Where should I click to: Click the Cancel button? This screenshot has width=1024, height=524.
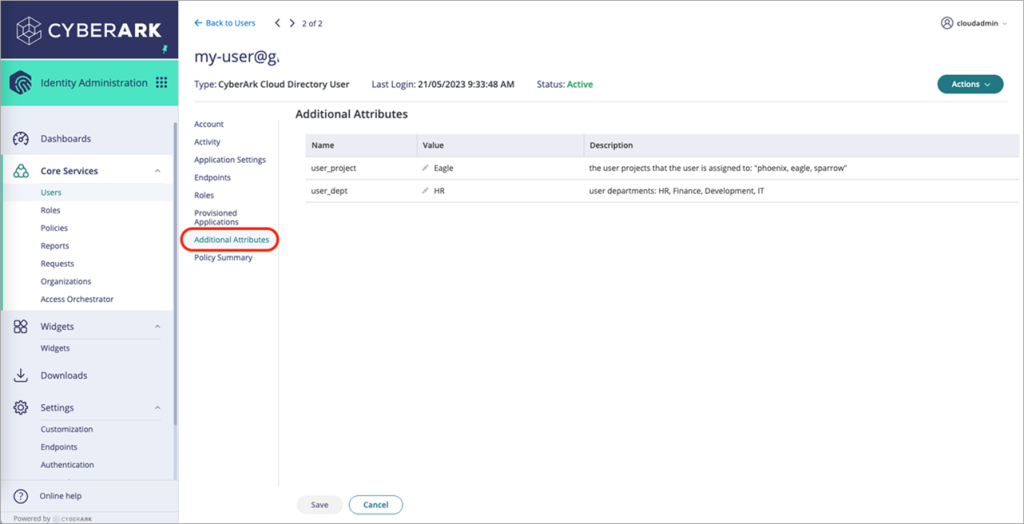coord(376,505)
